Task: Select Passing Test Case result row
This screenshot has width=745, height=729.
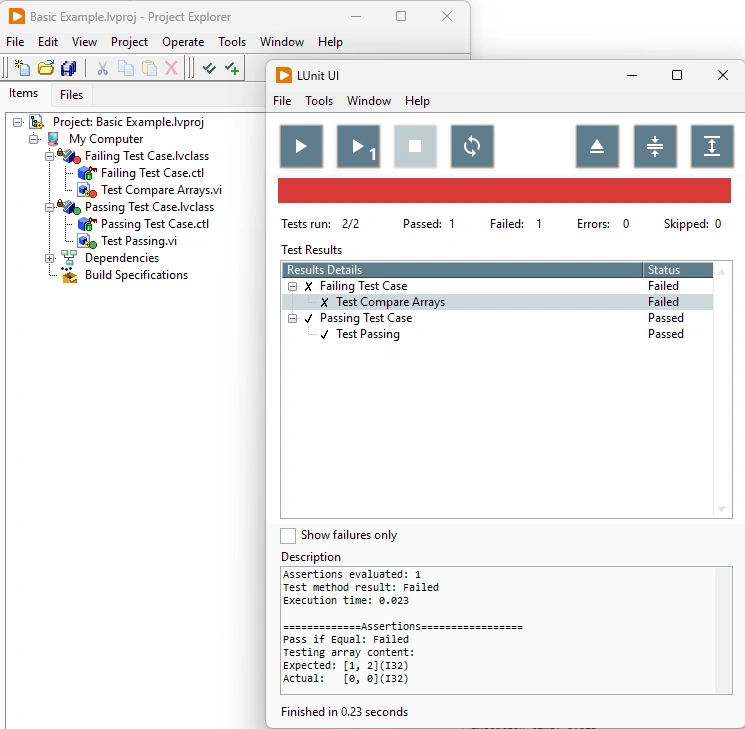Action: pyautogui.click(x=497, y=318)
